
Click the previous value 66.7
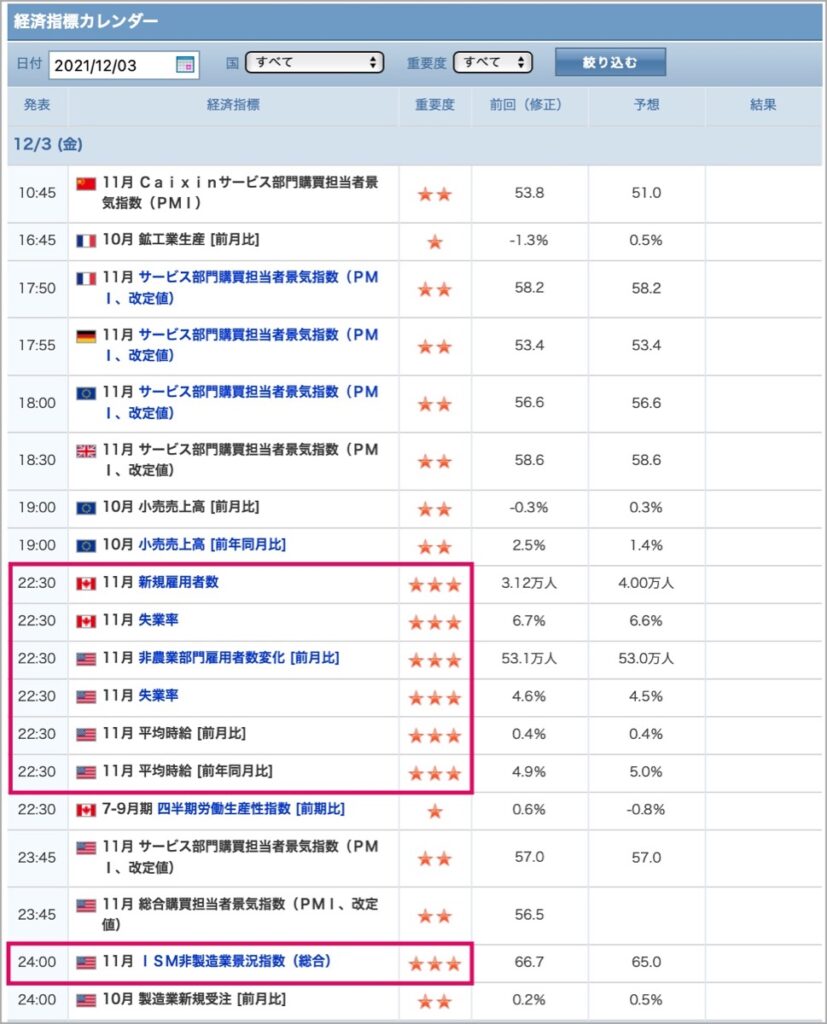click(x=529, y=962)
